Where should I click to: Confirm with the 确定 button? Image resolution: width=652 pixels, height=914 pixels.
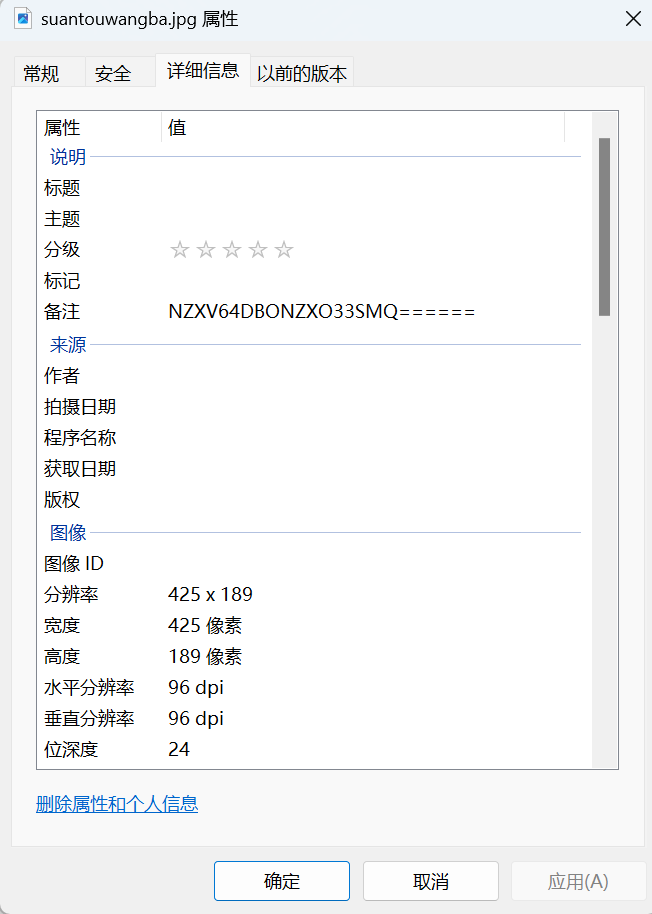click(282, 881)
